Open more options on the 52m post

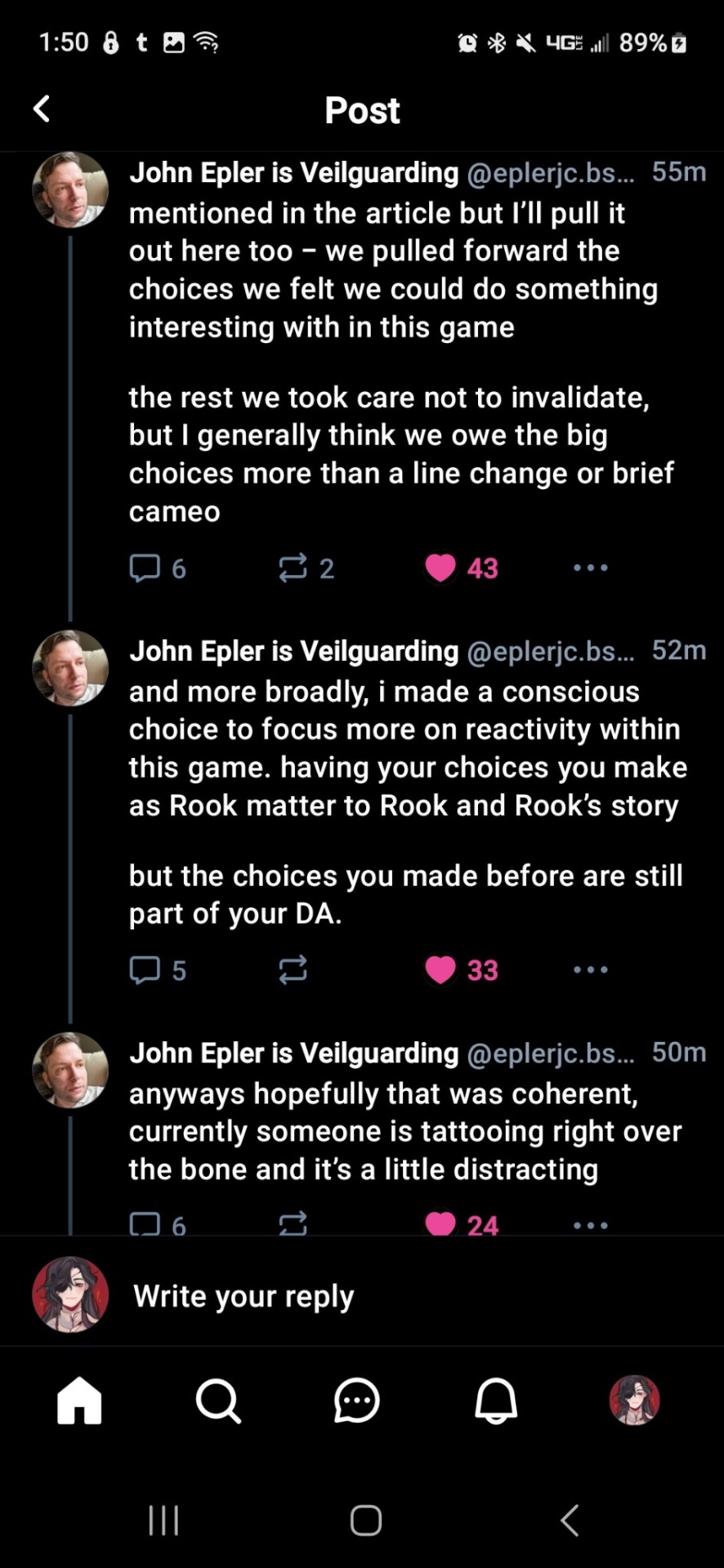(x=590, y=969)
